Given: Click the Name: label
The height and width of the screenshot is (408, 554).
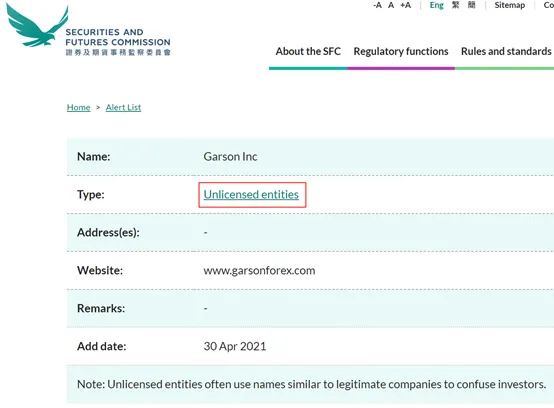Looking at the screenshot, I should (x=94, y=156).
